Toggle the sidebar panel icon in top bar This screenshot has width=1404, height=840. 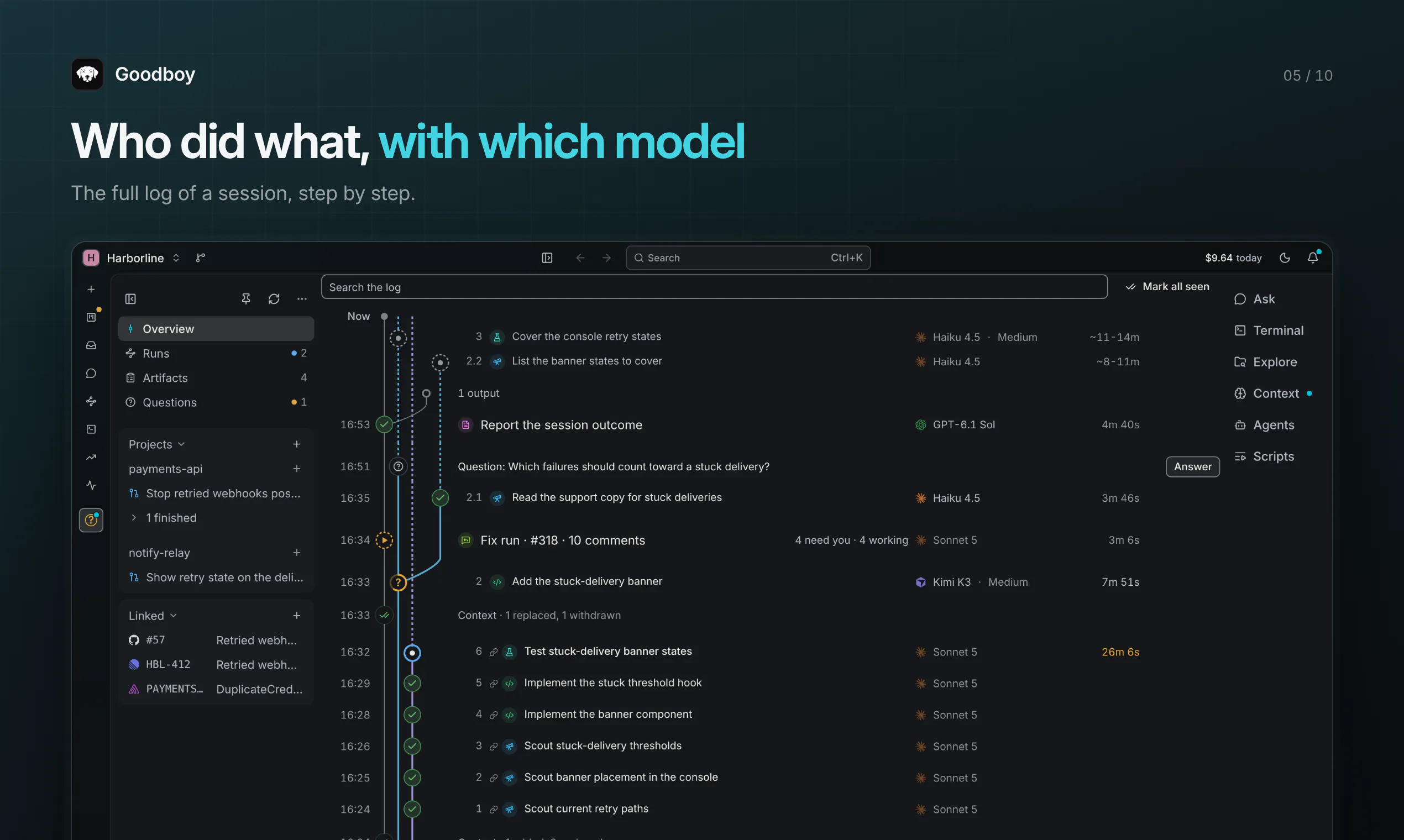coord(547,258)
